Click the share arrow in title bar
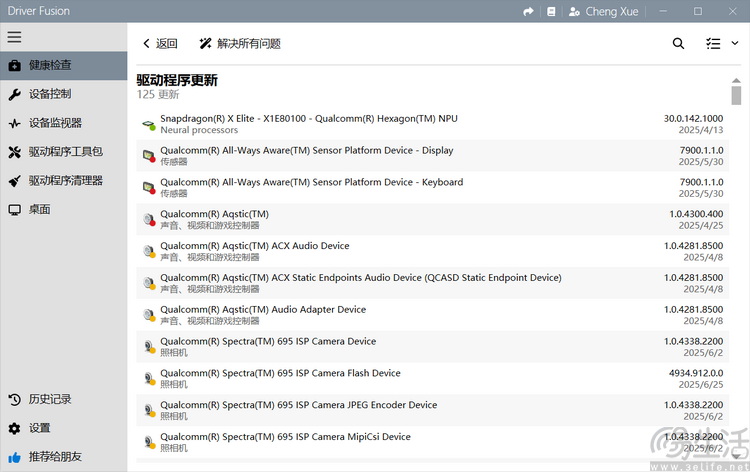Image resolution: width=750 pixels, height=472 pixels. pyautogui.click(x=528, y=11)
